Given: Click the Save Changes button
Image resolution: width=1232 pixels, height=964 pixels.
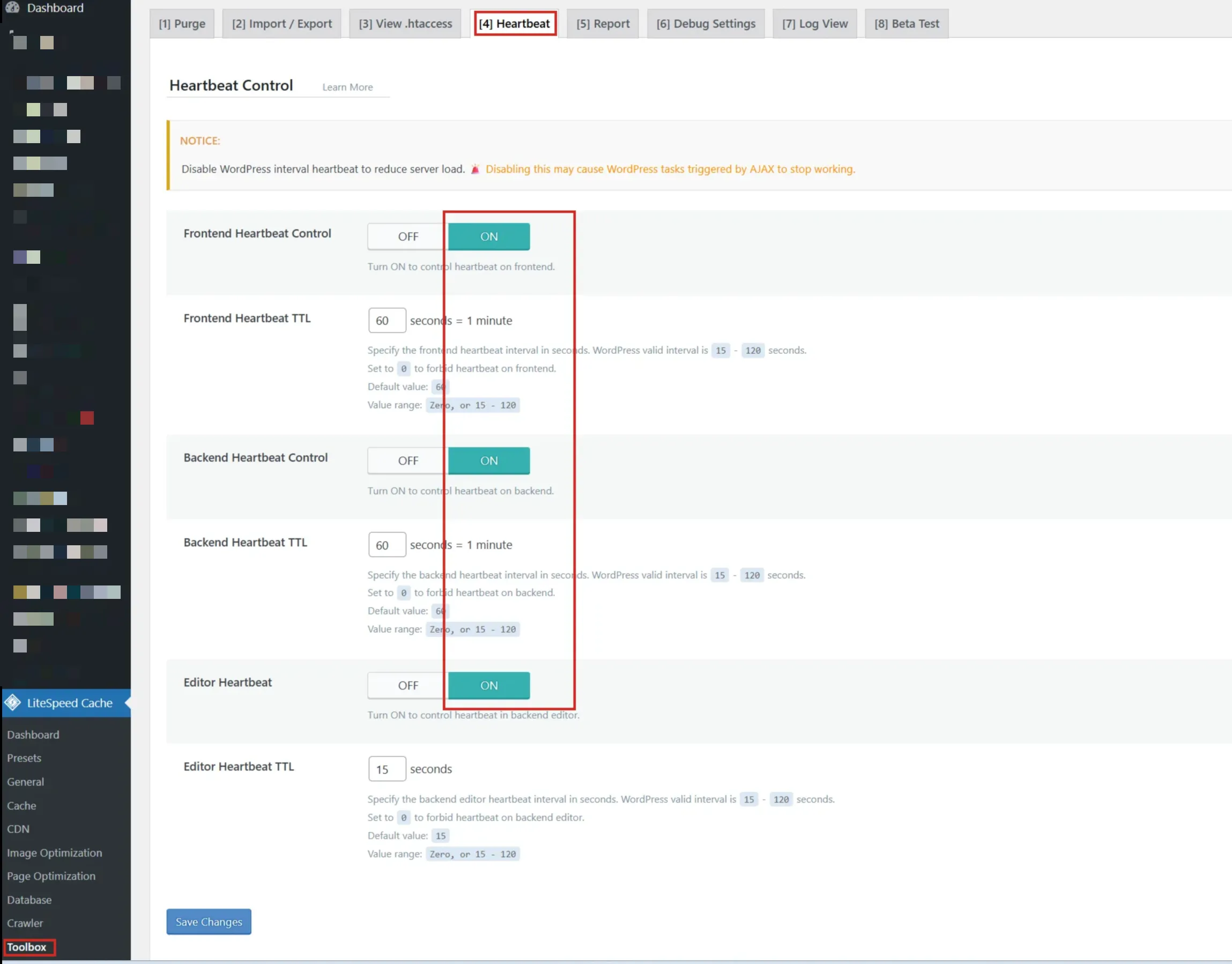Looking at the screenshot, I should [x=208, y=922].
